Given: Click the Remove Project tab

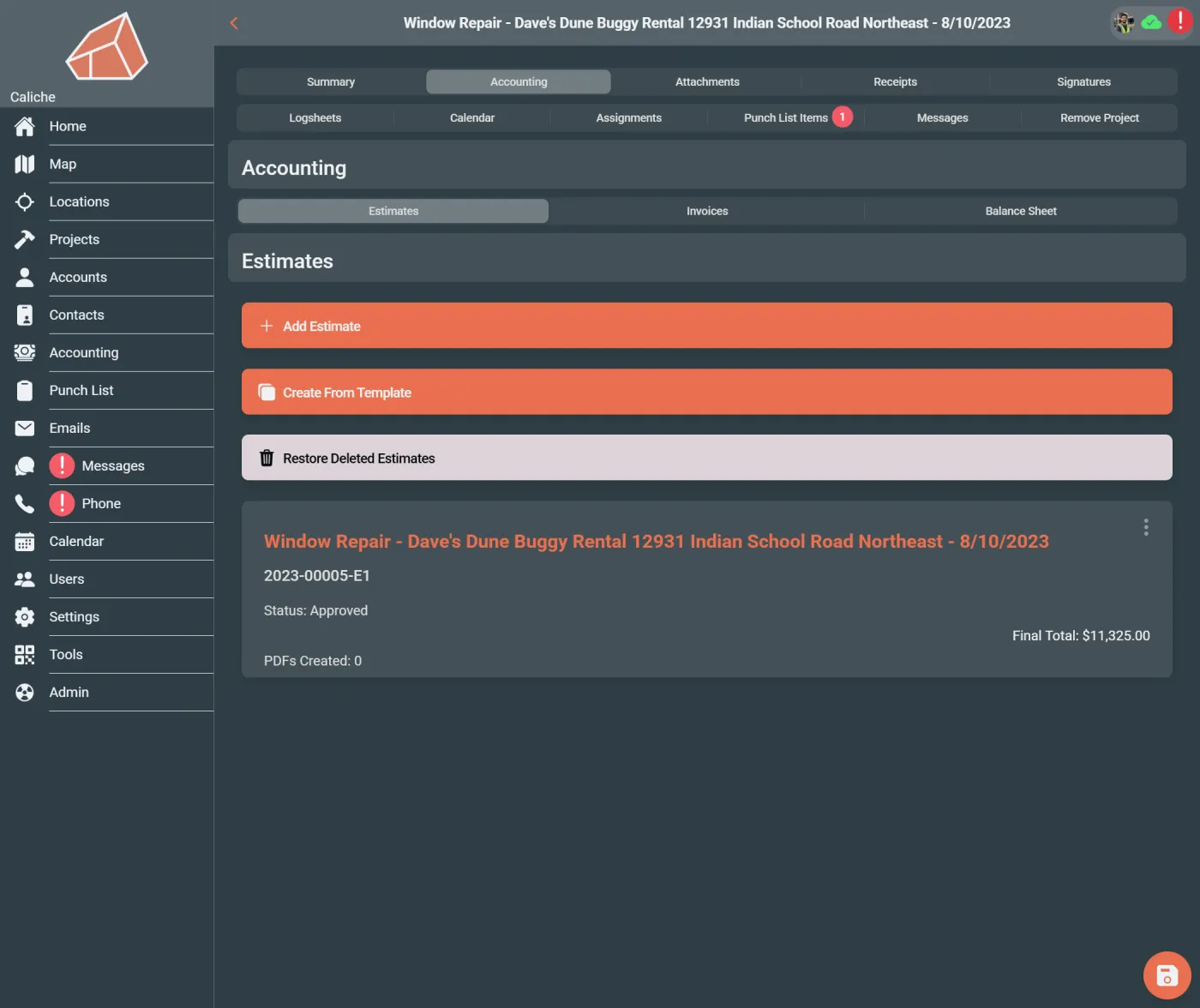Looking at the screenshot, I should (1100, 117).
